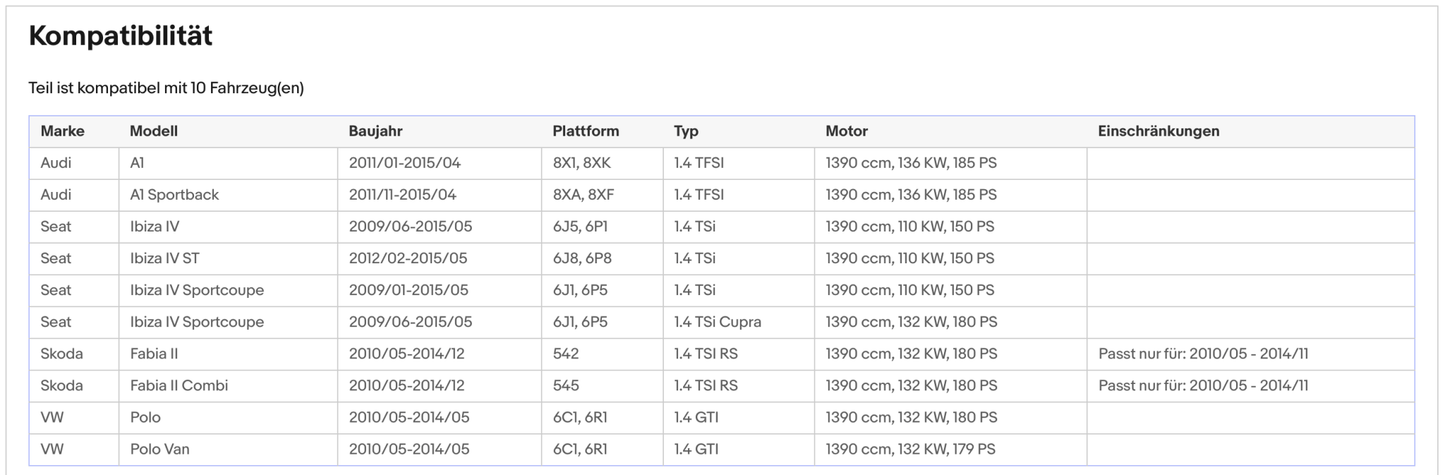Select the platform cell showing 542
Viewport: 1445px width, 475px height.
[x=566, y=354]
